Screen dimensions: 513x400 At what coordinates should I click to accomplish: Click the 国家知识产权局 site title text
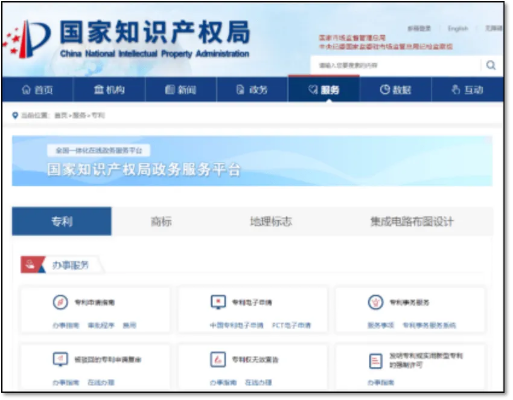click(x=155, y=32)
